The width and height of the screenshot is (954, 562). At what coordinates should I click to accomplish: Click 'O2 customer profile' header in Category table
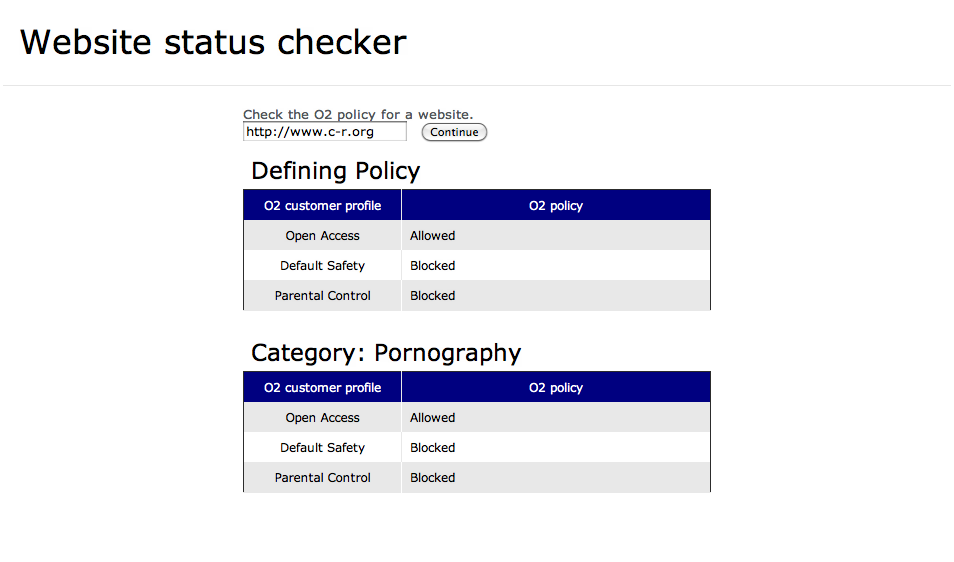click(x=322, y=388)
